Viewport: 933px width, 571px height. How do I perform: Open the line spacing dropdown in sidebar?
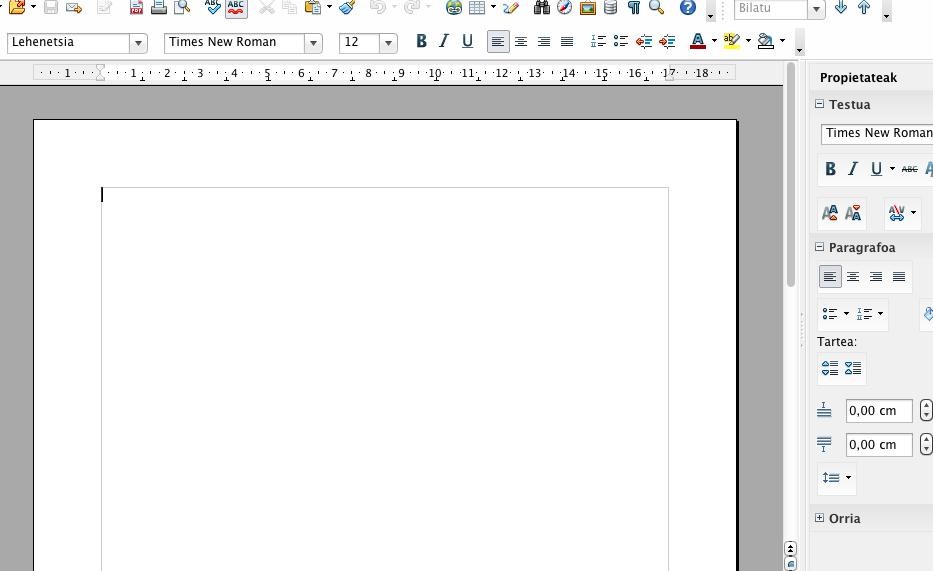tap(849, 477)
